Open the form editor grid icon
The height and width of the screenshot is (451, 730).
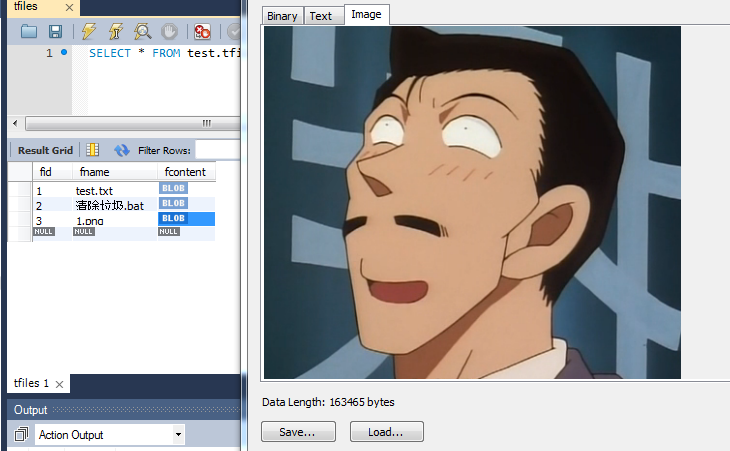tap(93, 150)
